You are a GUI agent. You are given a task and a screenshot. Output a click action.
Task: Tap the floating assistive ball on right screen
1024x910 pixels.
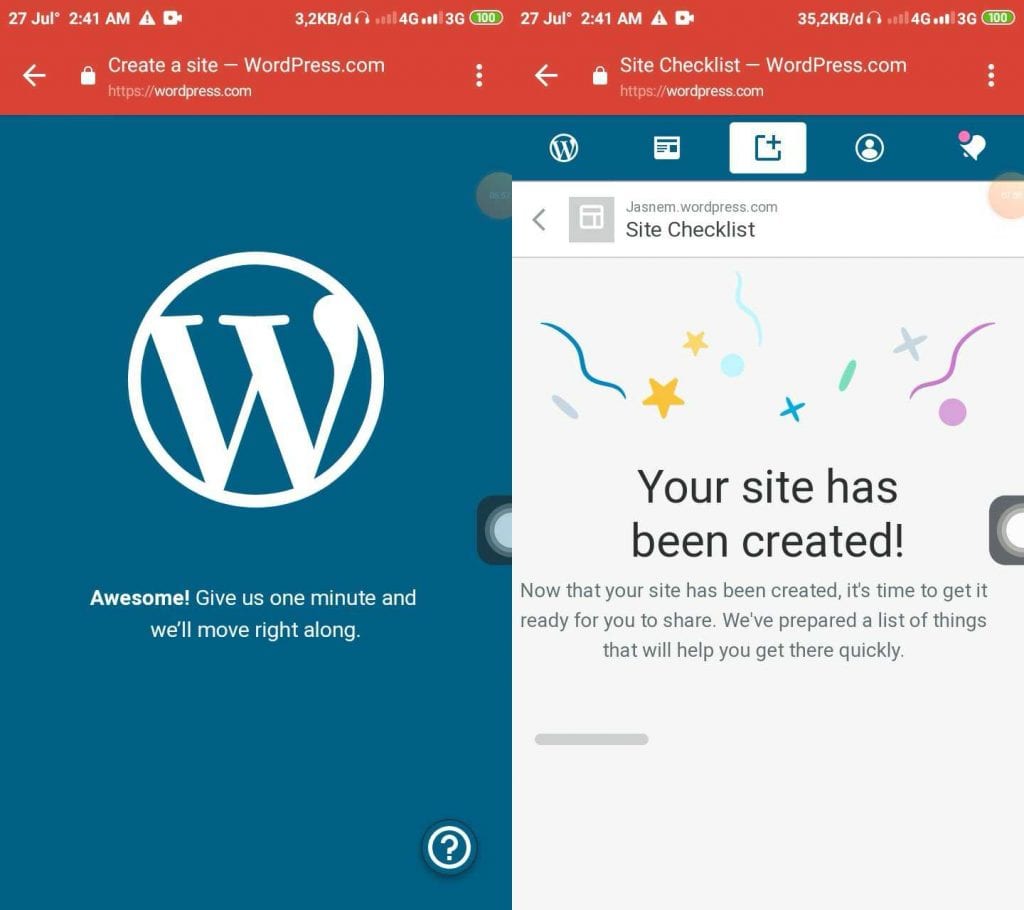click(1008, 530)
